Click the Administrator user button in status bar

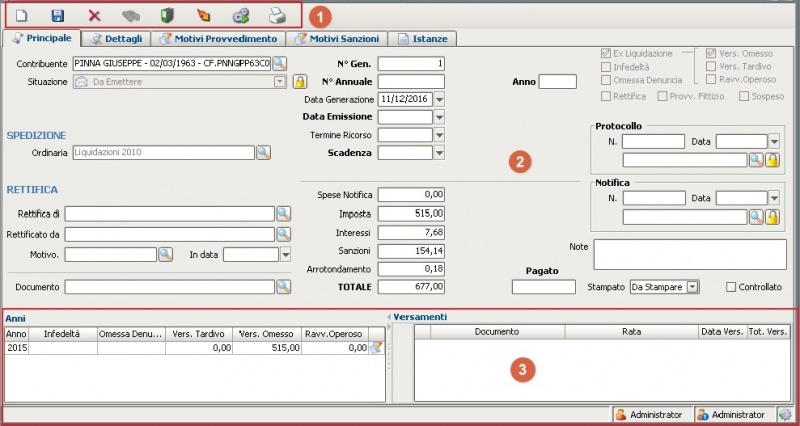tap(649, 414)
